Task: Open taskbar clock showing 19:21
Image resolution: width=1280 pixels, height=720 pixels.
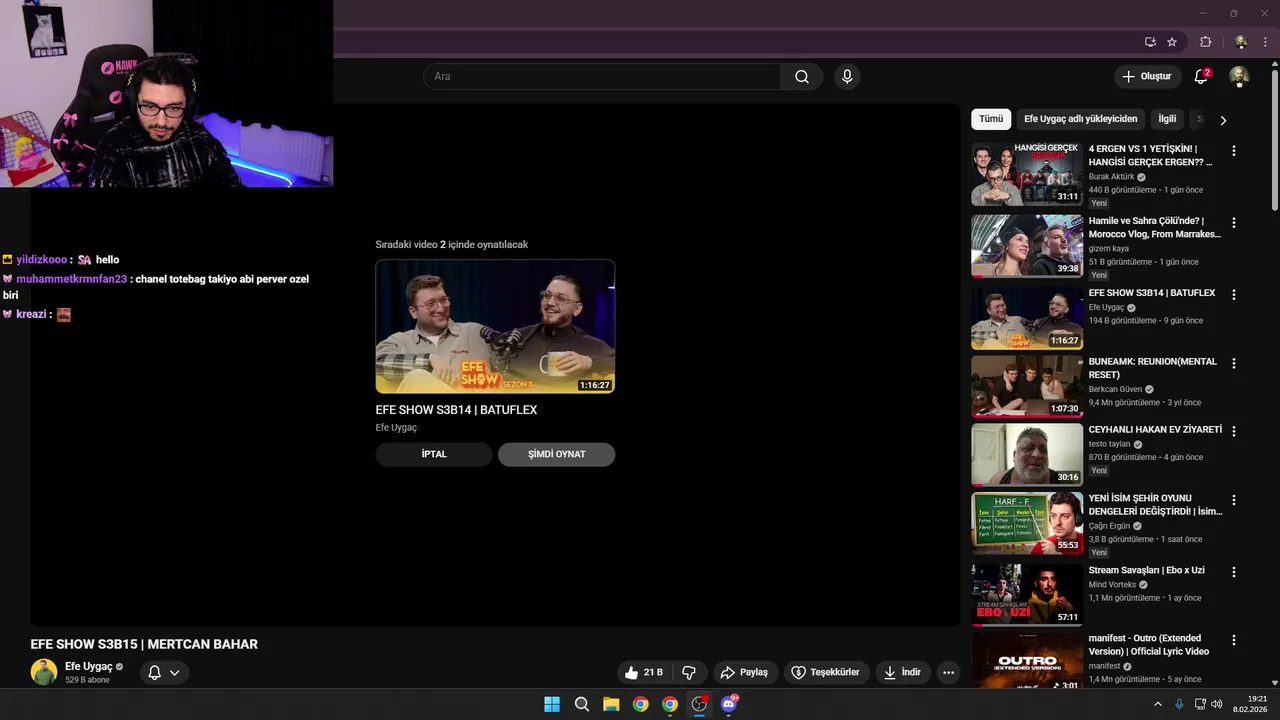Action: coord(1250,704)
